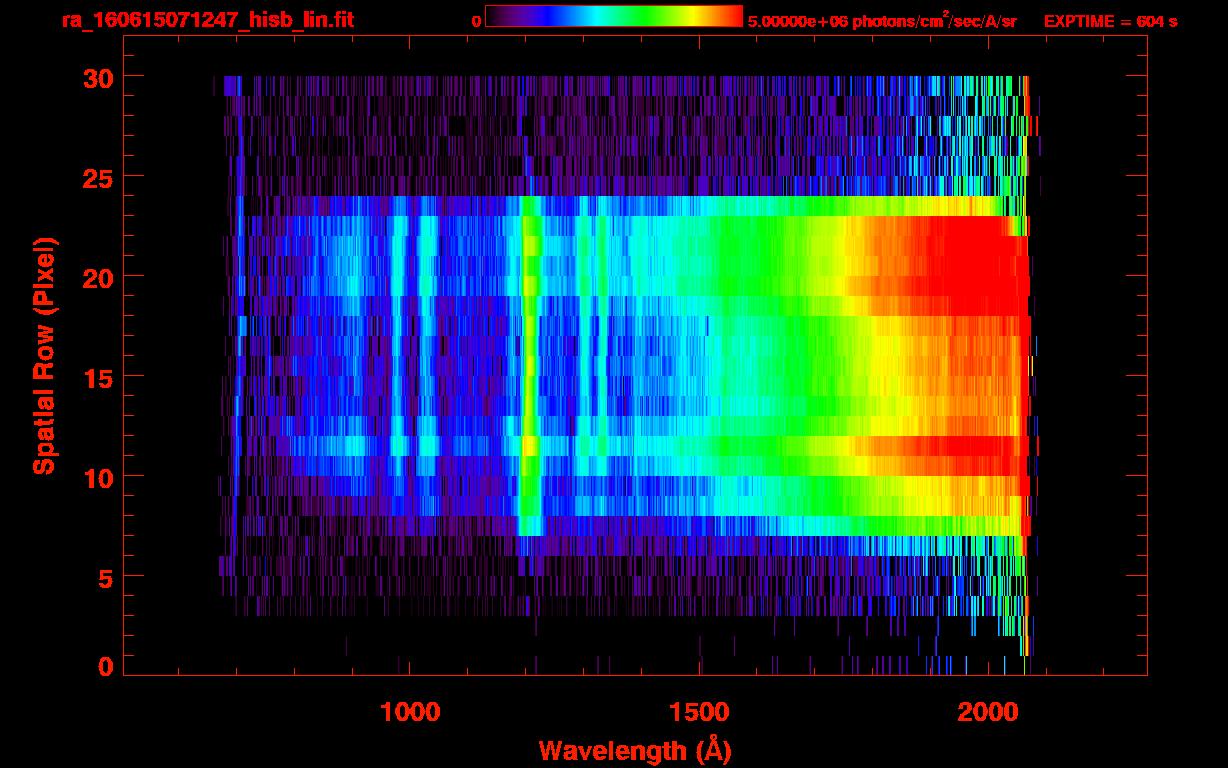Click the 0 minimum label beside the color bar
Screen dimensions: 1228x768
point(476,21)
